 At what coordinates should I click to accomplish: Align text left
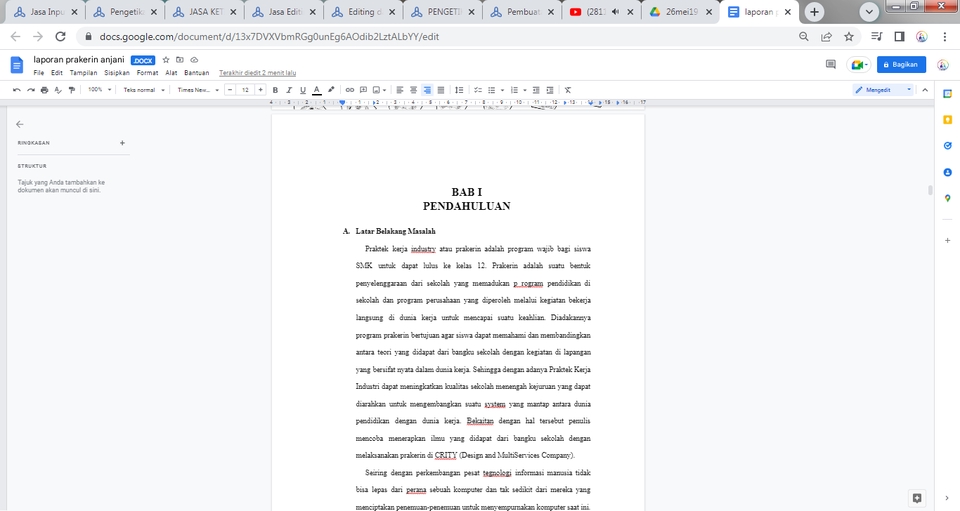coord(400,90)
